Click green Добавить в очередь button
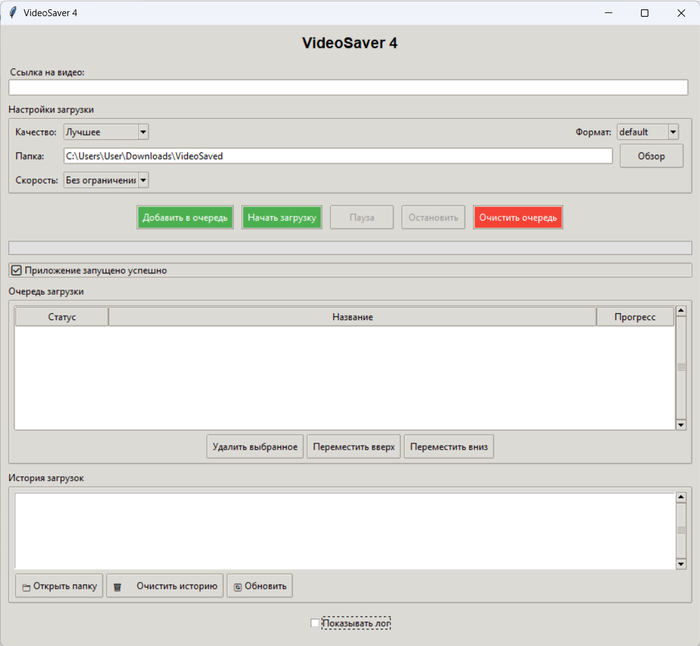Image resolution: width=700 pixels, height=646 pixels. point(185,217)
